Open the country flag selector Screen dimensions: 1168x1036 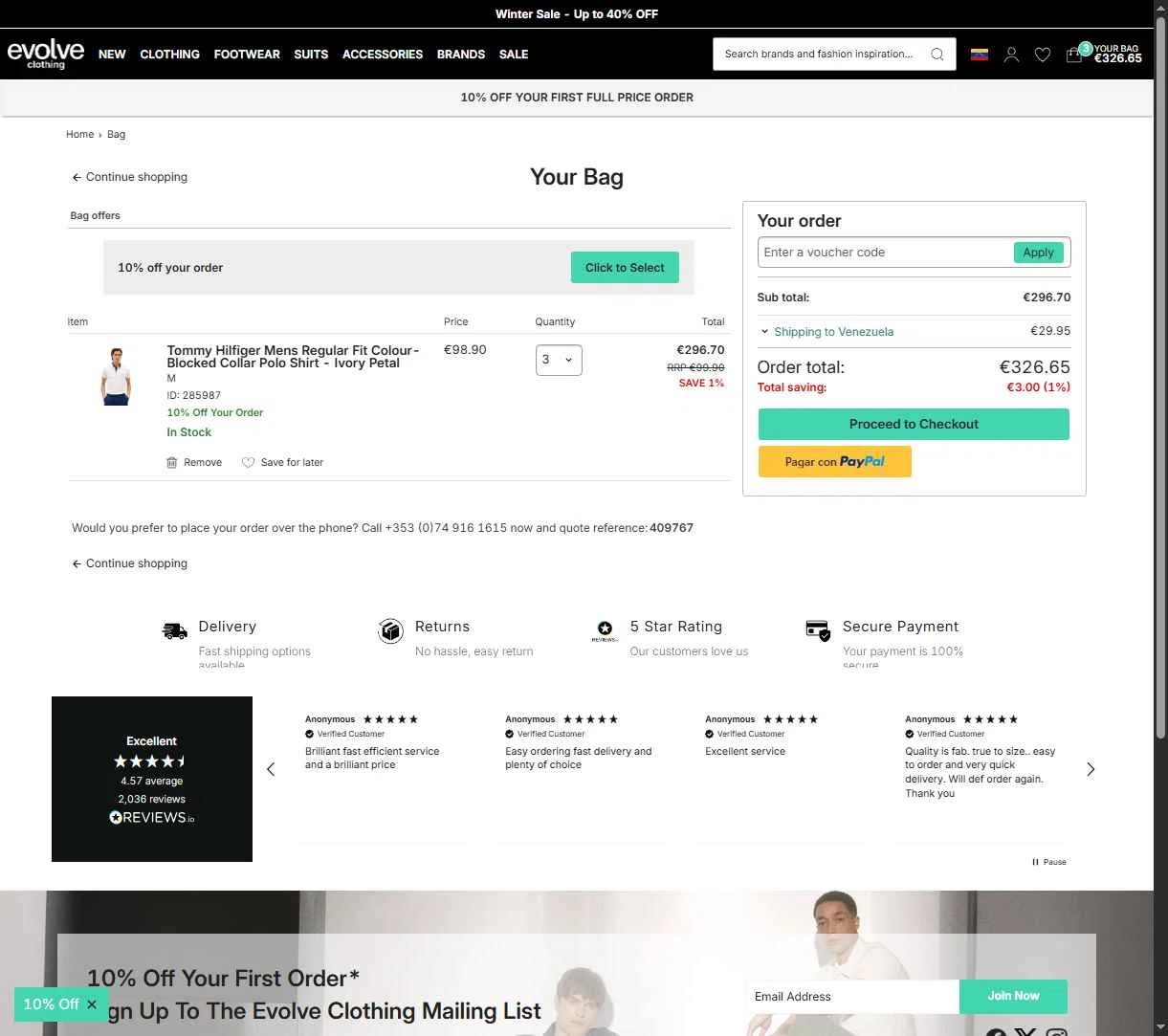pos(979,55)
